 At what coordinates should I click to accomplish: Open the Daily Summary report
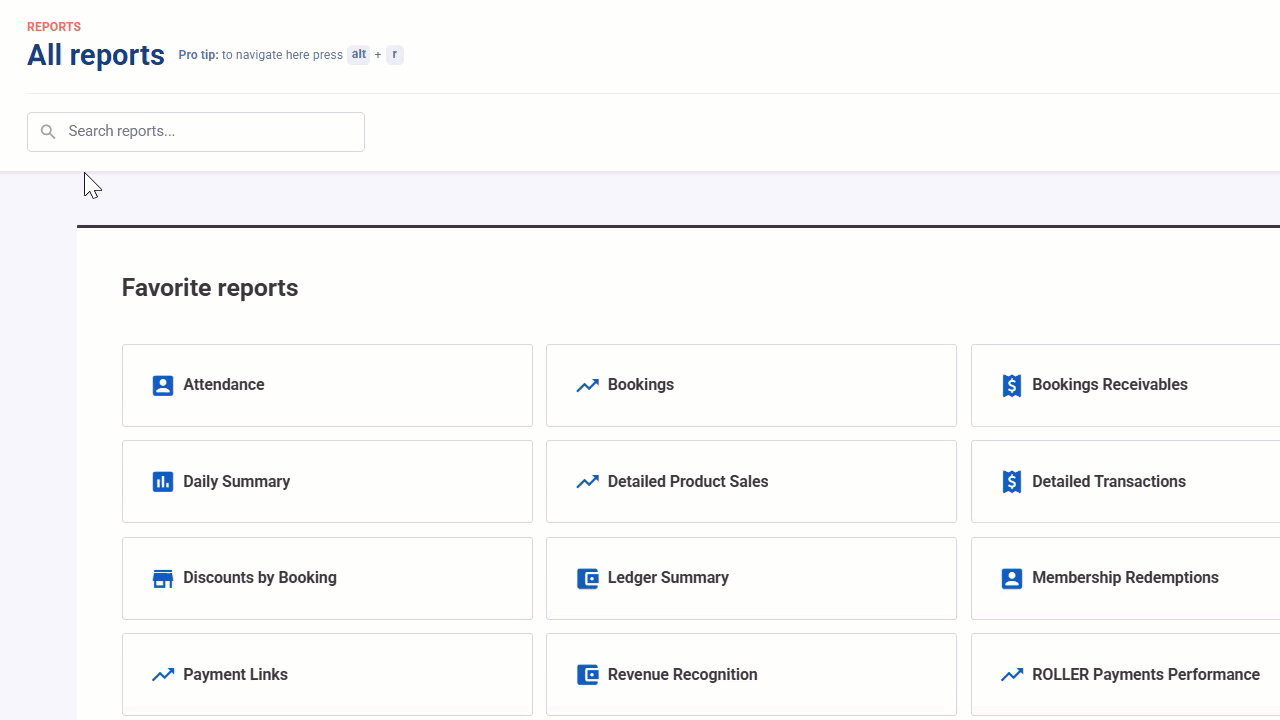(x=327, y=482)
